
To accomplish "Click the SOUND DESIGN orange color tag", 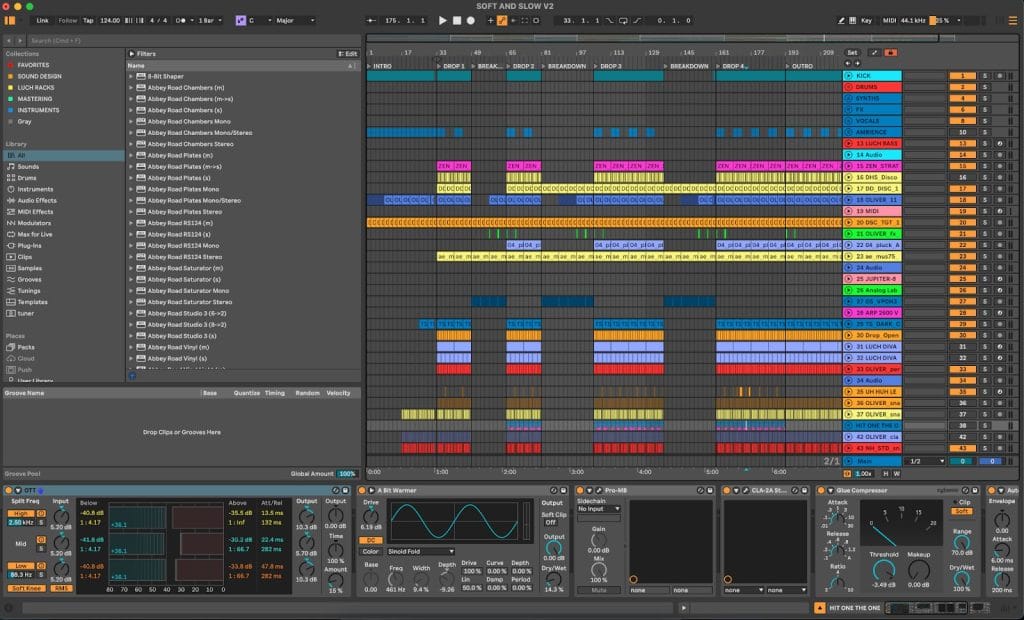I will 9,76.
